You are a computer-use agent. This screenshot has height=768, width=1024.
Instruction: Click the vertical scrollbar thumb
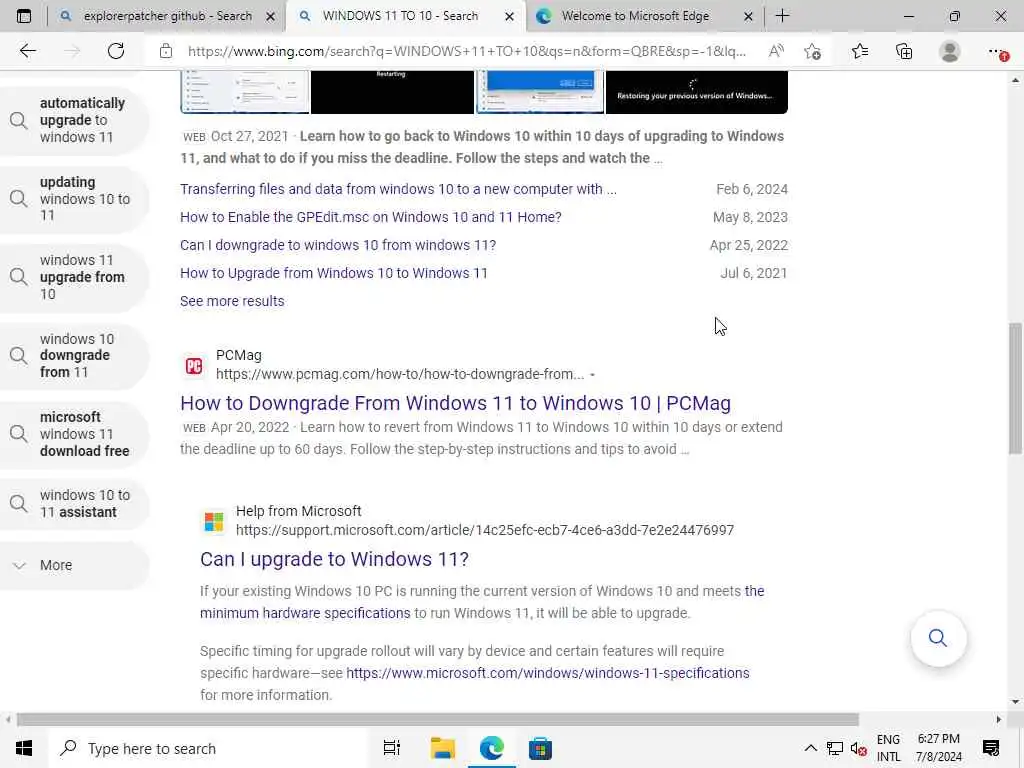[x=1015, y=389]
